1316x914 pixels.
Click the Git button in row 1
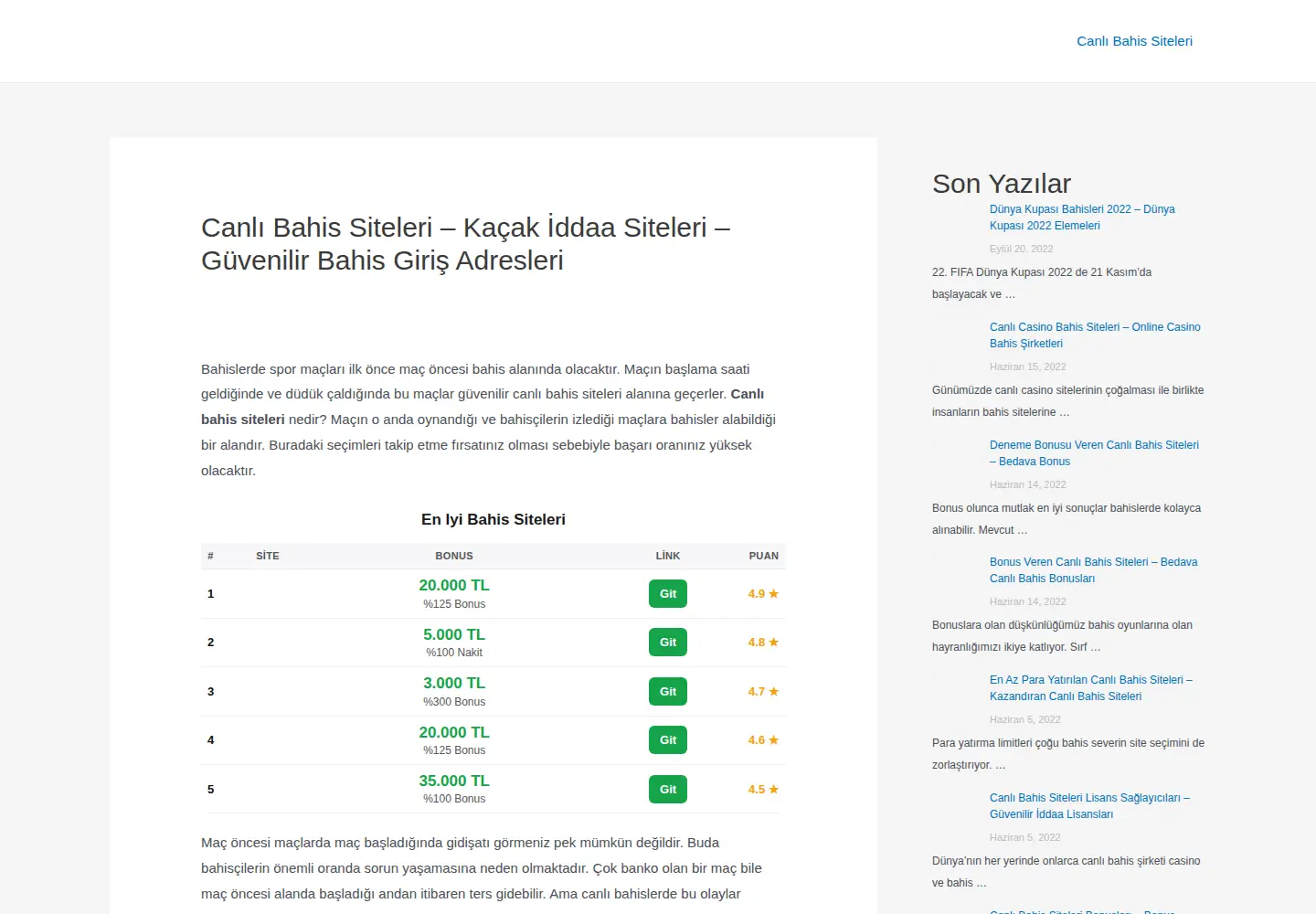tap(668, 594)
